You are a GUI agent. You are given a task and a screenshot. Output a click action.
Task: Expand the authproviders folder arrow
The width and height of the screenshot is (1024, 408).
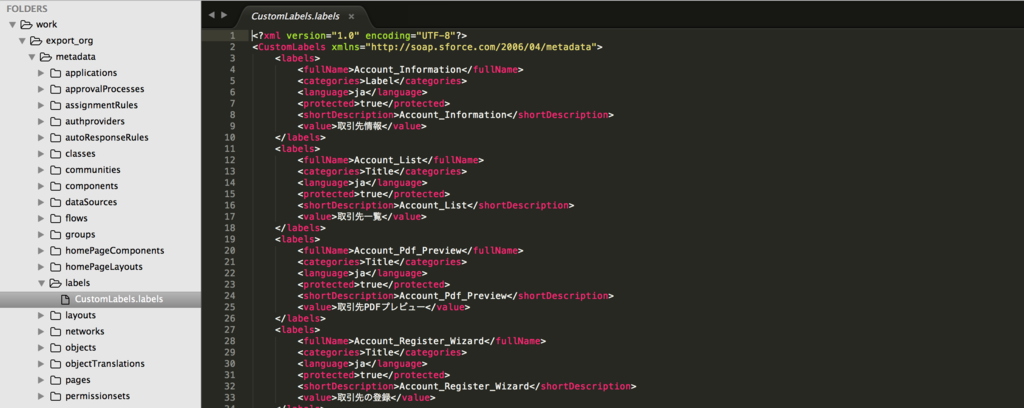tap(41, 121)
